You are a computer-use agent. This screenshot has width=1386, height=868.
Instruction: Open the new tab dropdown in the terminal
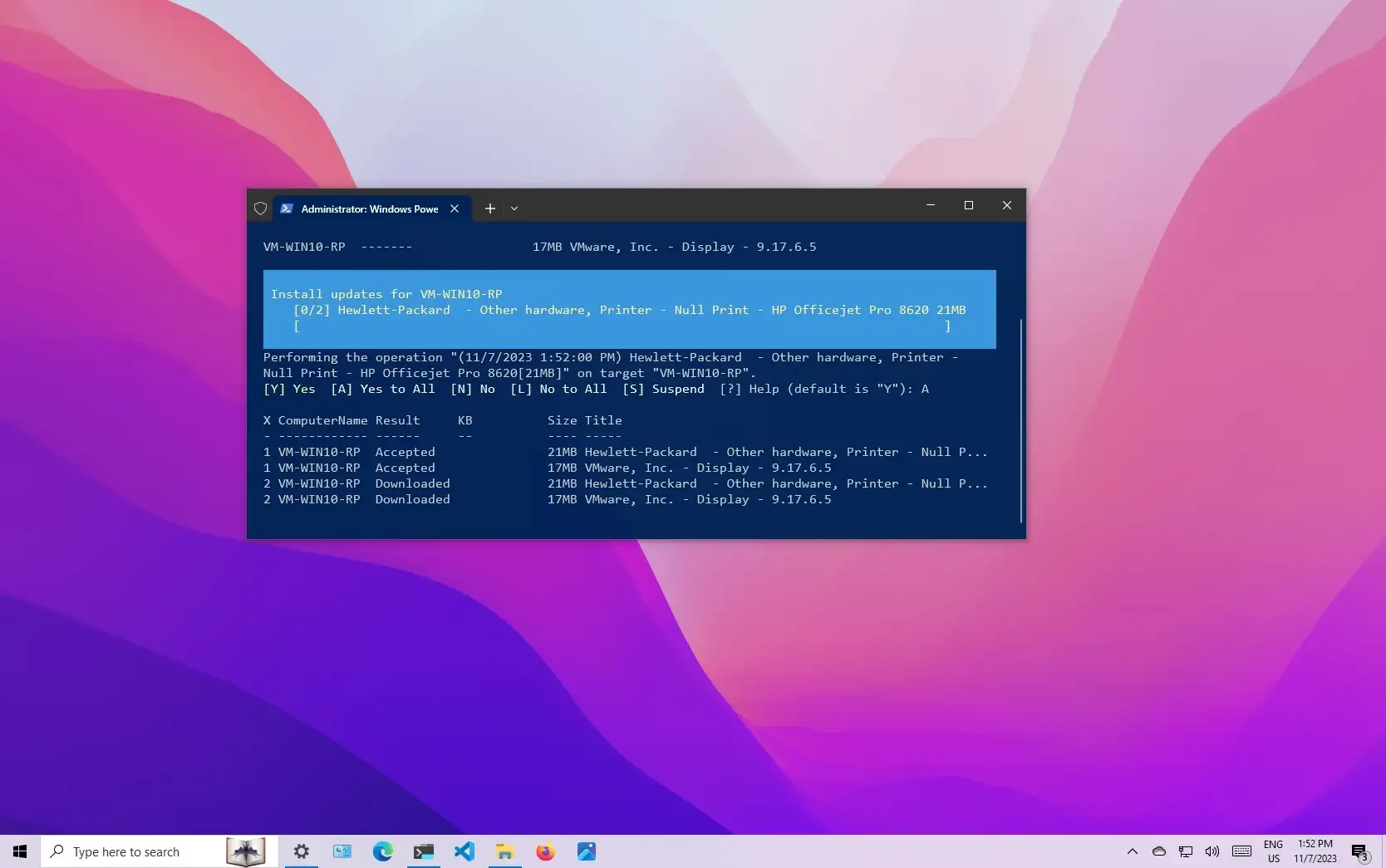[514, 208]
